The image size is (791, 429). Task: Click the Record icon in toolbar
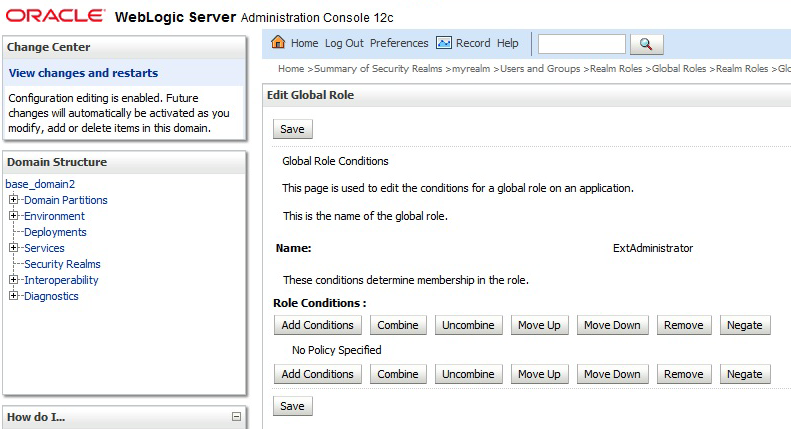(443, 43)
